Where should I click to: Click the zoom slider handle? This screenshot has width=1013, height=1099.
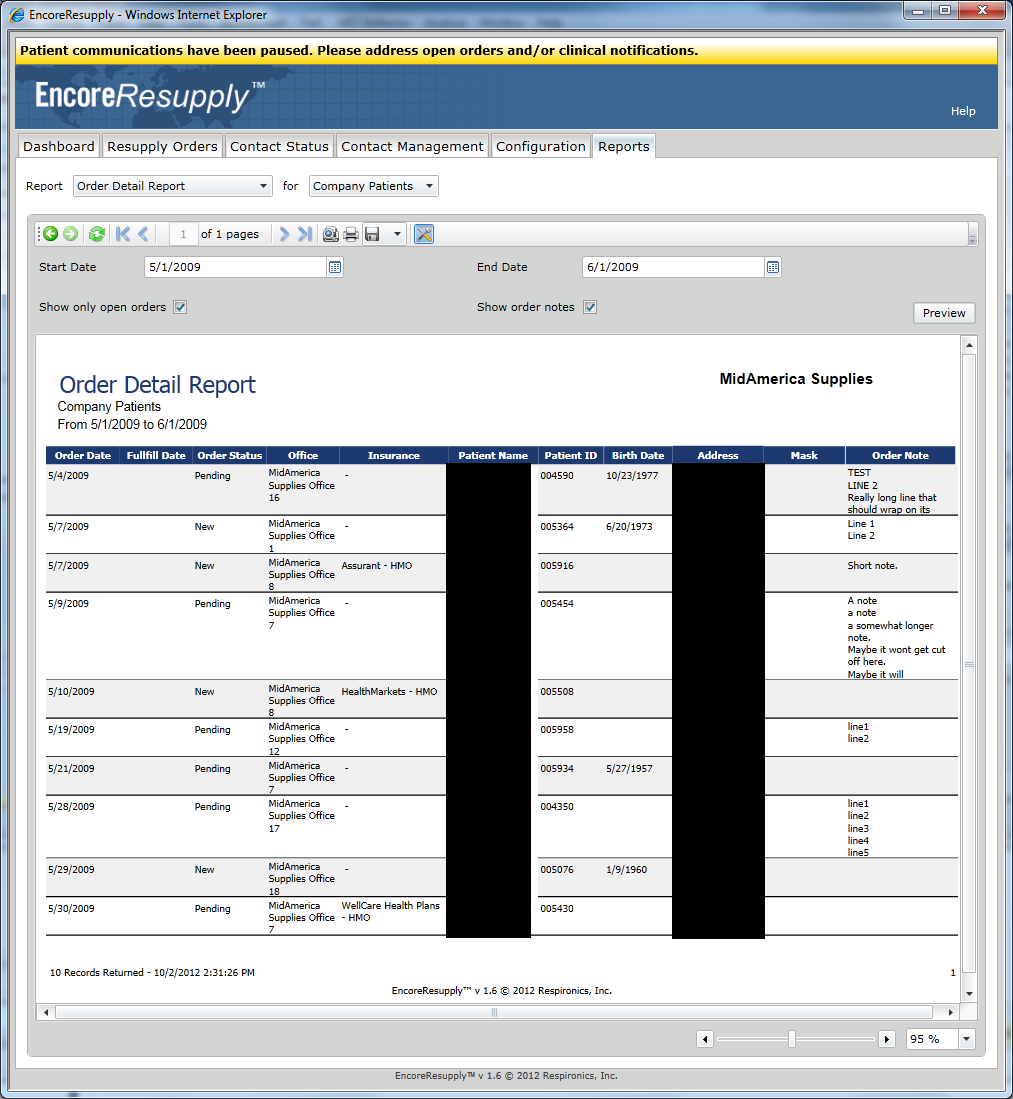pos(791,1039)
